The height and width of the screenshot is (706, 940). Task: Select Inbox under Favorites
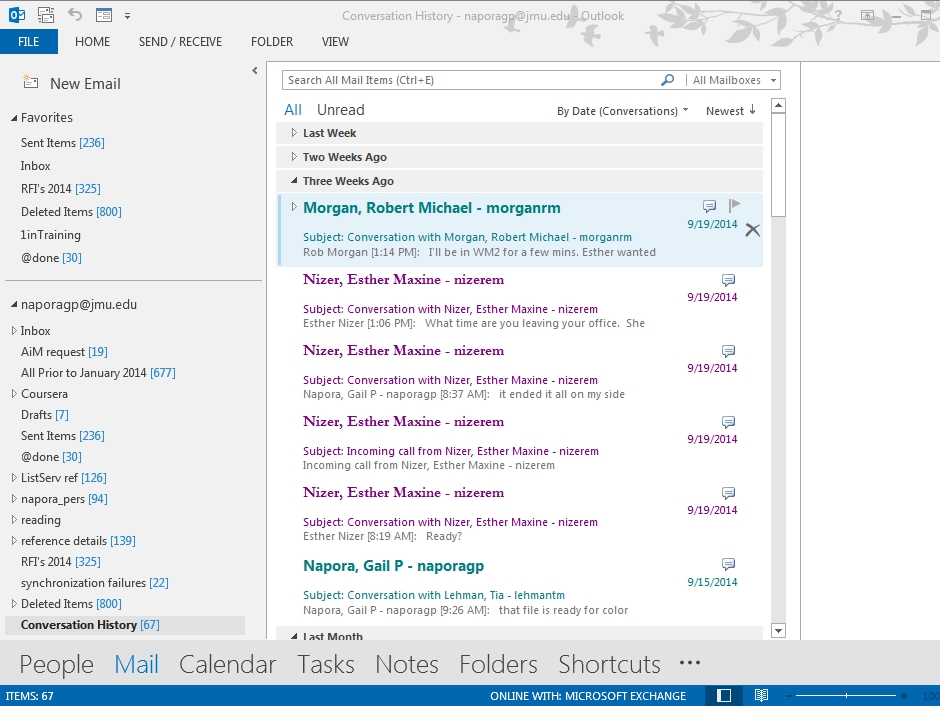point(35,165)
